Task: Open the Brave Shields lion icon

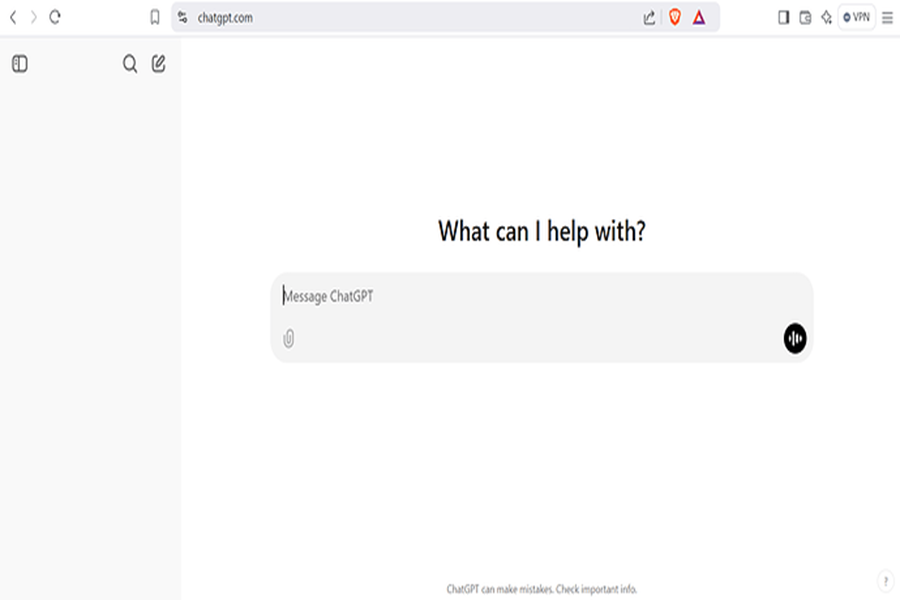Action: pyautogui.click(x=675, y=17)
